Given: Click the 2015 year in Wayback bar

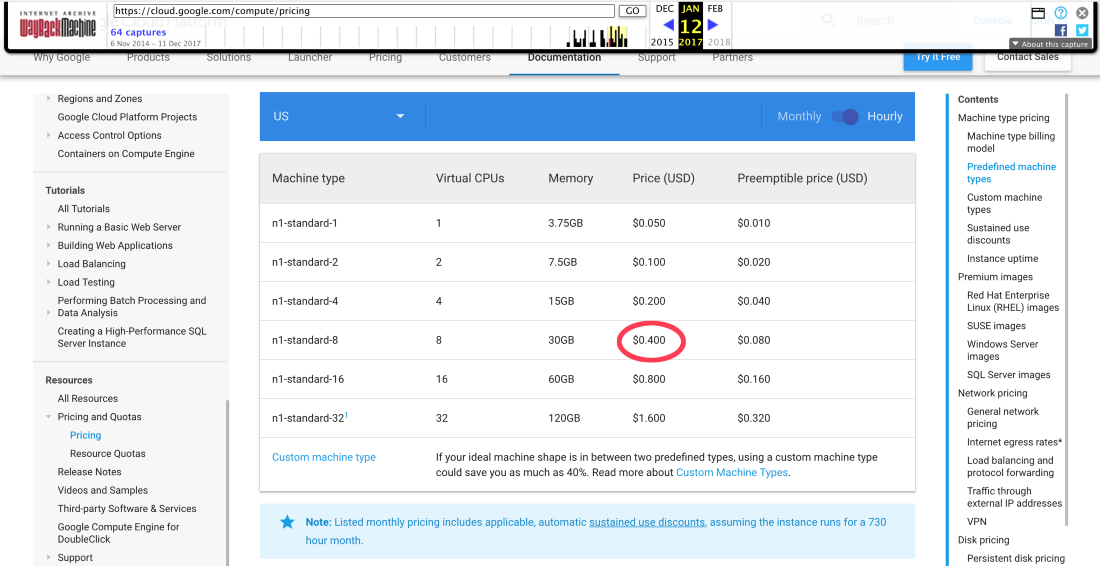Looking at the screenshot, I should pos(662,42).
